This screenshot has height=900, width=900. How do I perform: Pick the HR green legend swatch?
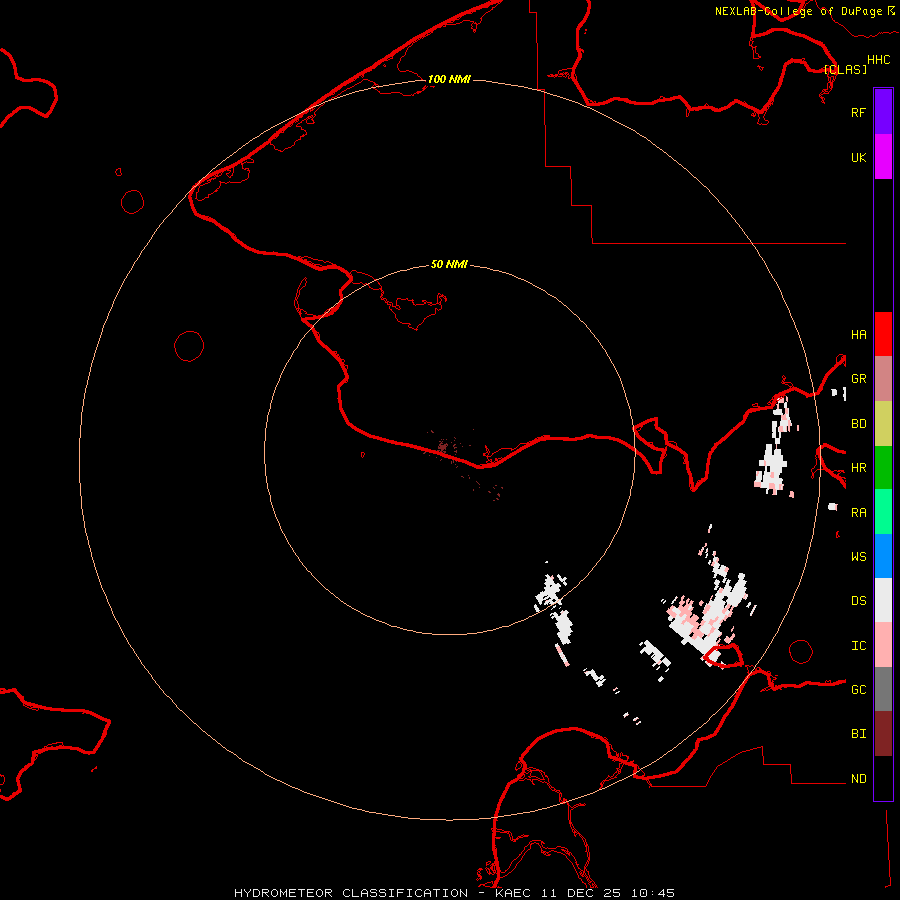click(883, 468)
